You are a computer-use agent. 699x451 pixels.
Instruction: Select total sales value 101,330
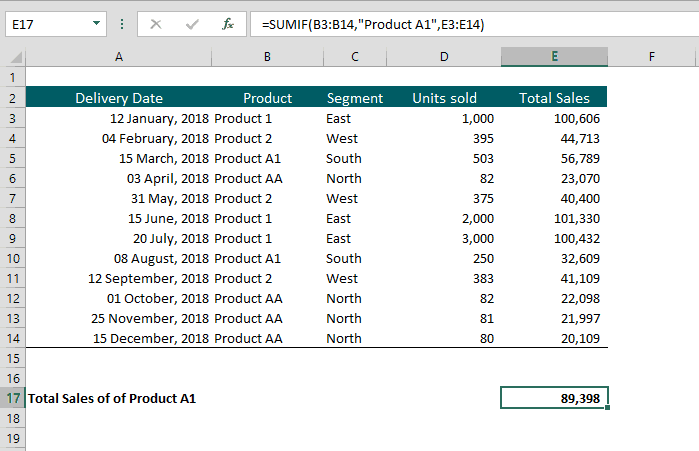tap(554, 218)
